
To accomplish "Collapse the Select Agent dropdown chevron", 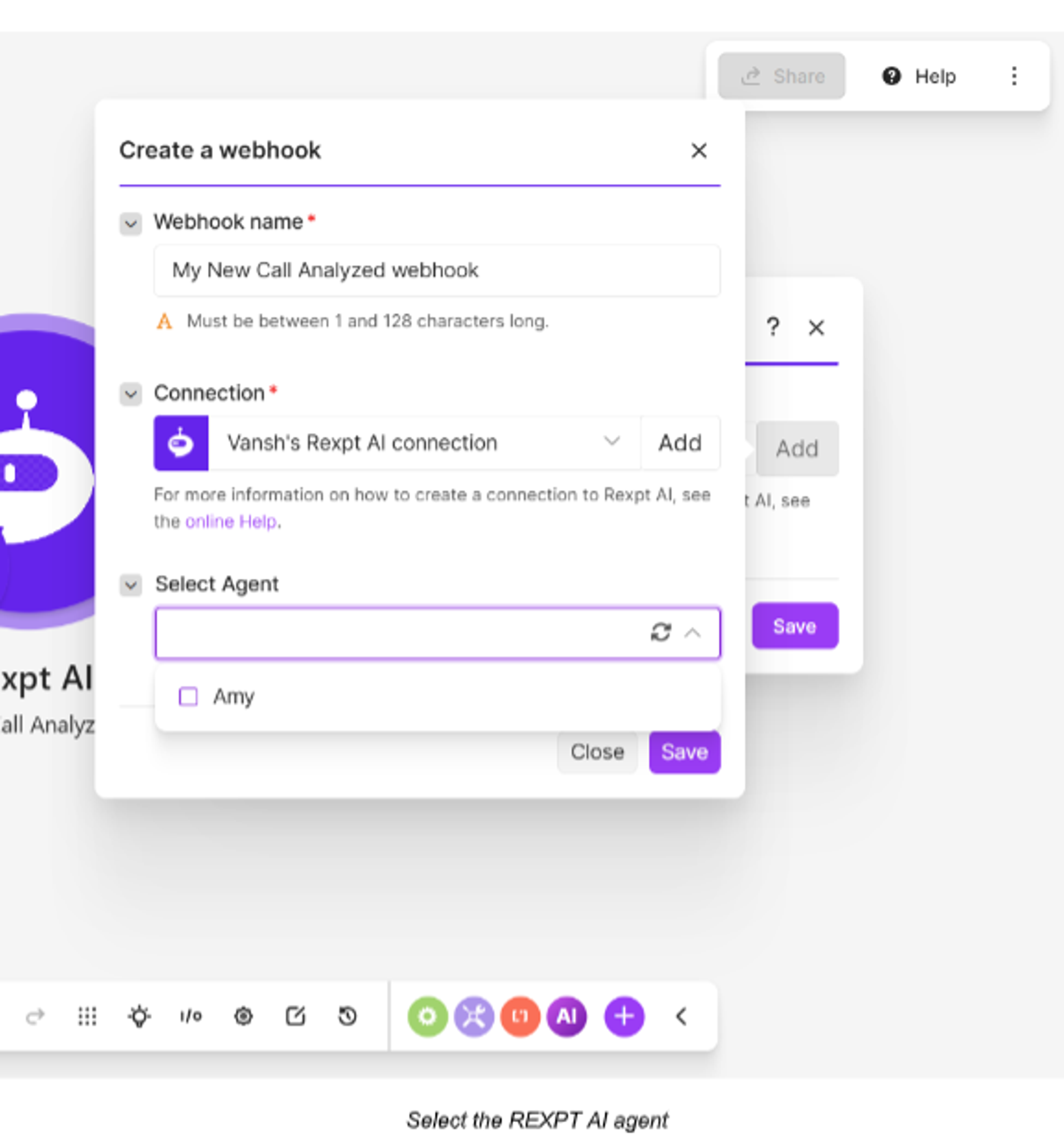I will 692,633.
